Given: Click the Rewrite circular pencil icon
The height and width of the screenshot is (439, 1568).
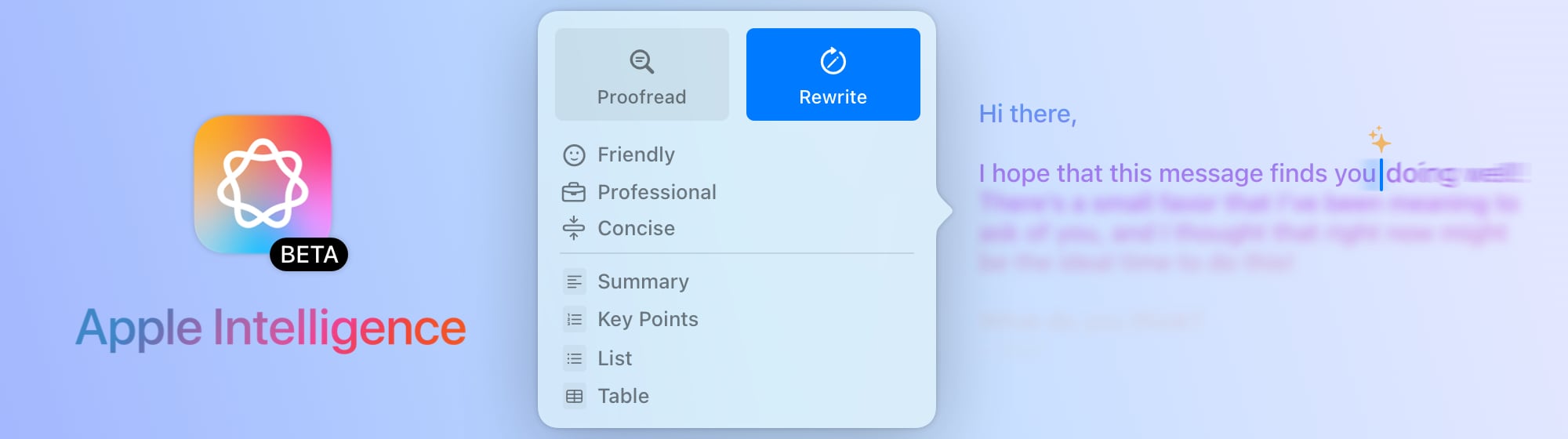Looking at the screenshot, I should coord(833,60).
